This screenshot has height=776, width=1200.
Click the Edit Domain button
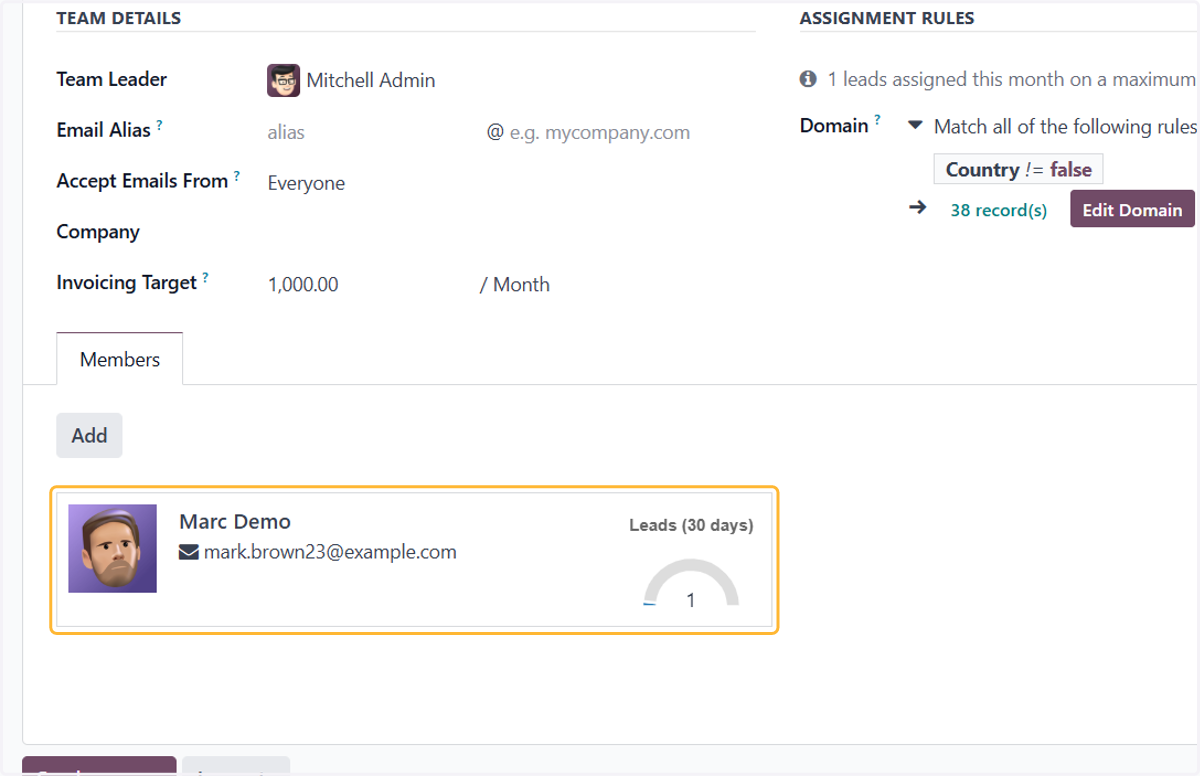[x=1132, y=209]
